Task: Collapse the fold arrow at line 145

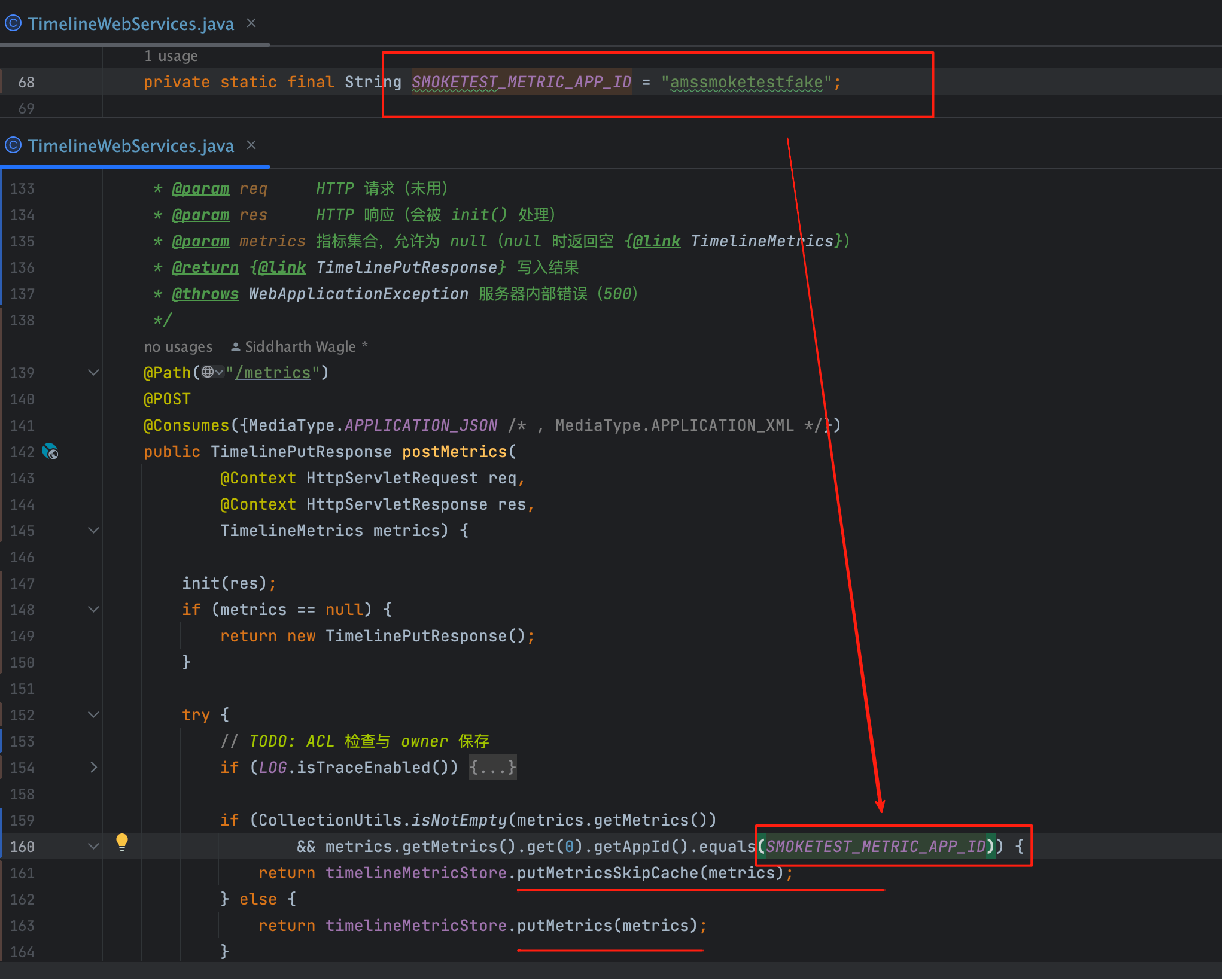Action: point(93,530)
